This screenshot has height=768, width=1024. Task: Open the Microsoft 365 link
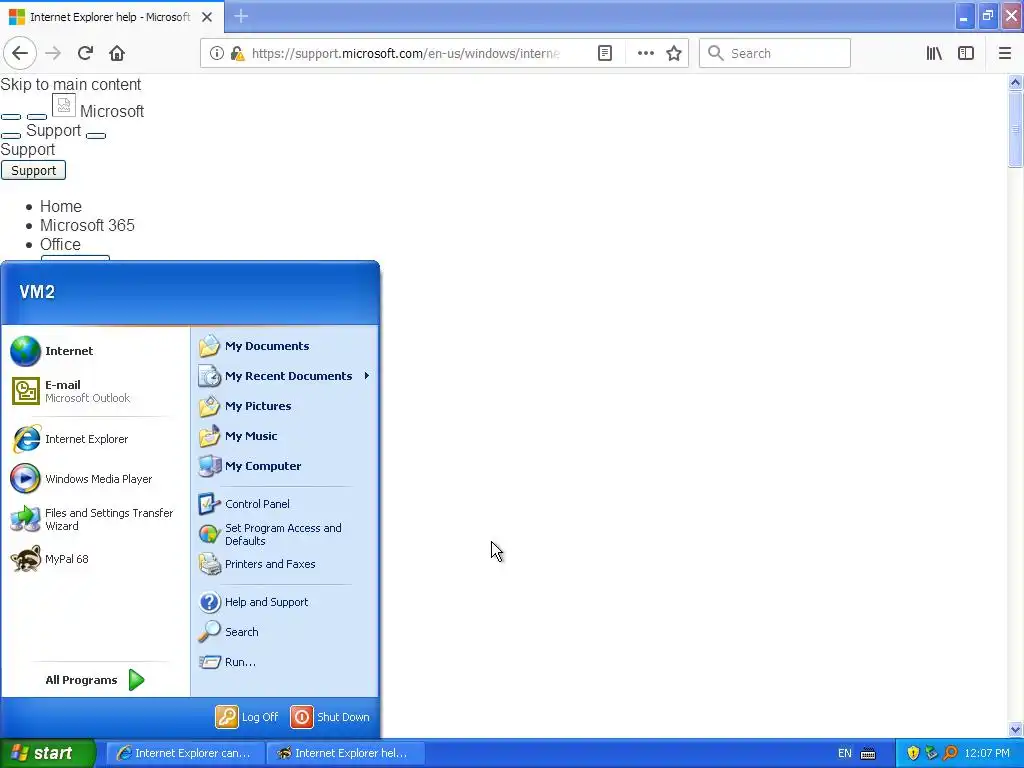pyautogui.click(x=87, y=225)
